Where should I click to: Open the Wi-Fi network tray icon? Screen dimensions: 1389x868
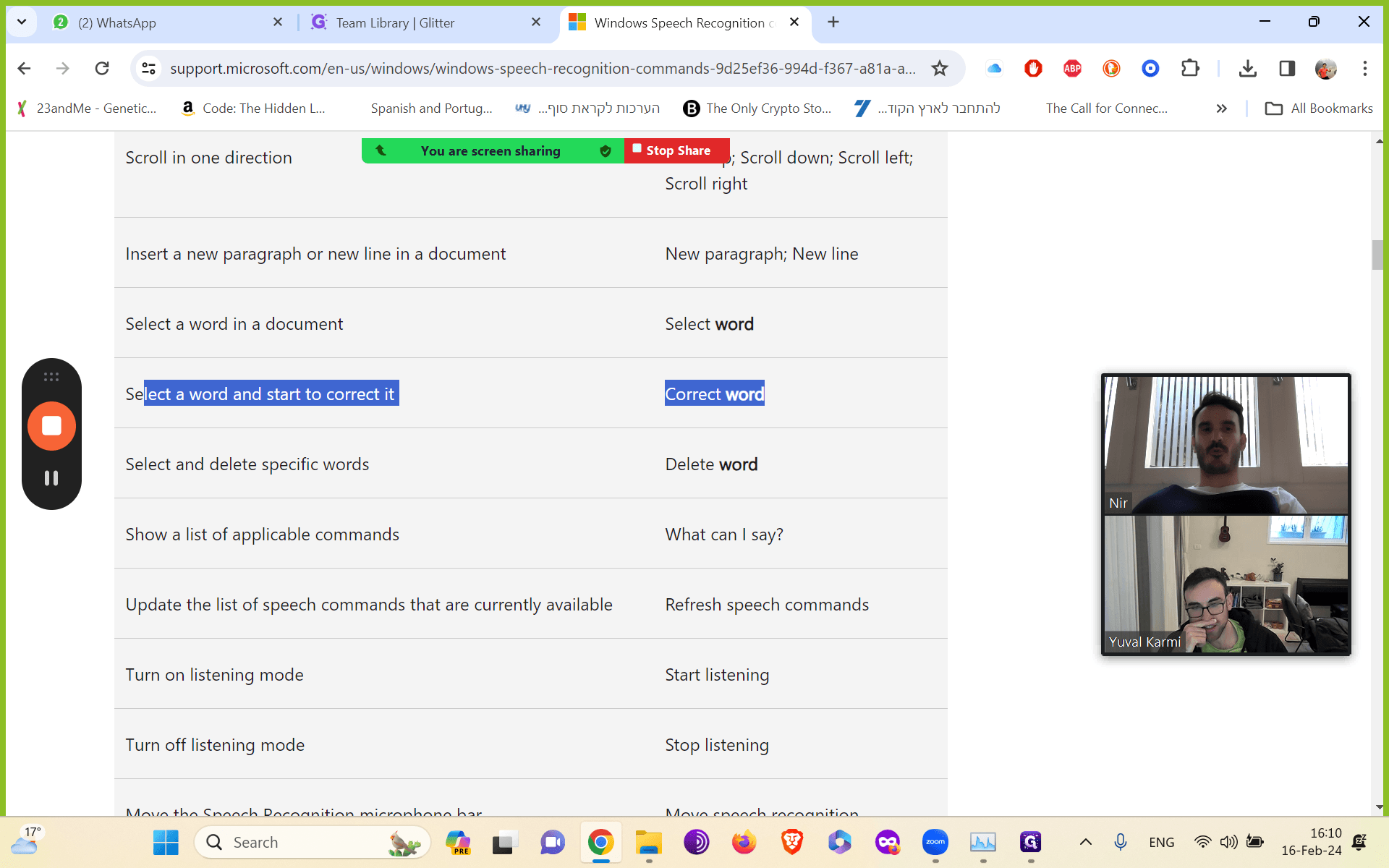click(x=1202, y=842)
